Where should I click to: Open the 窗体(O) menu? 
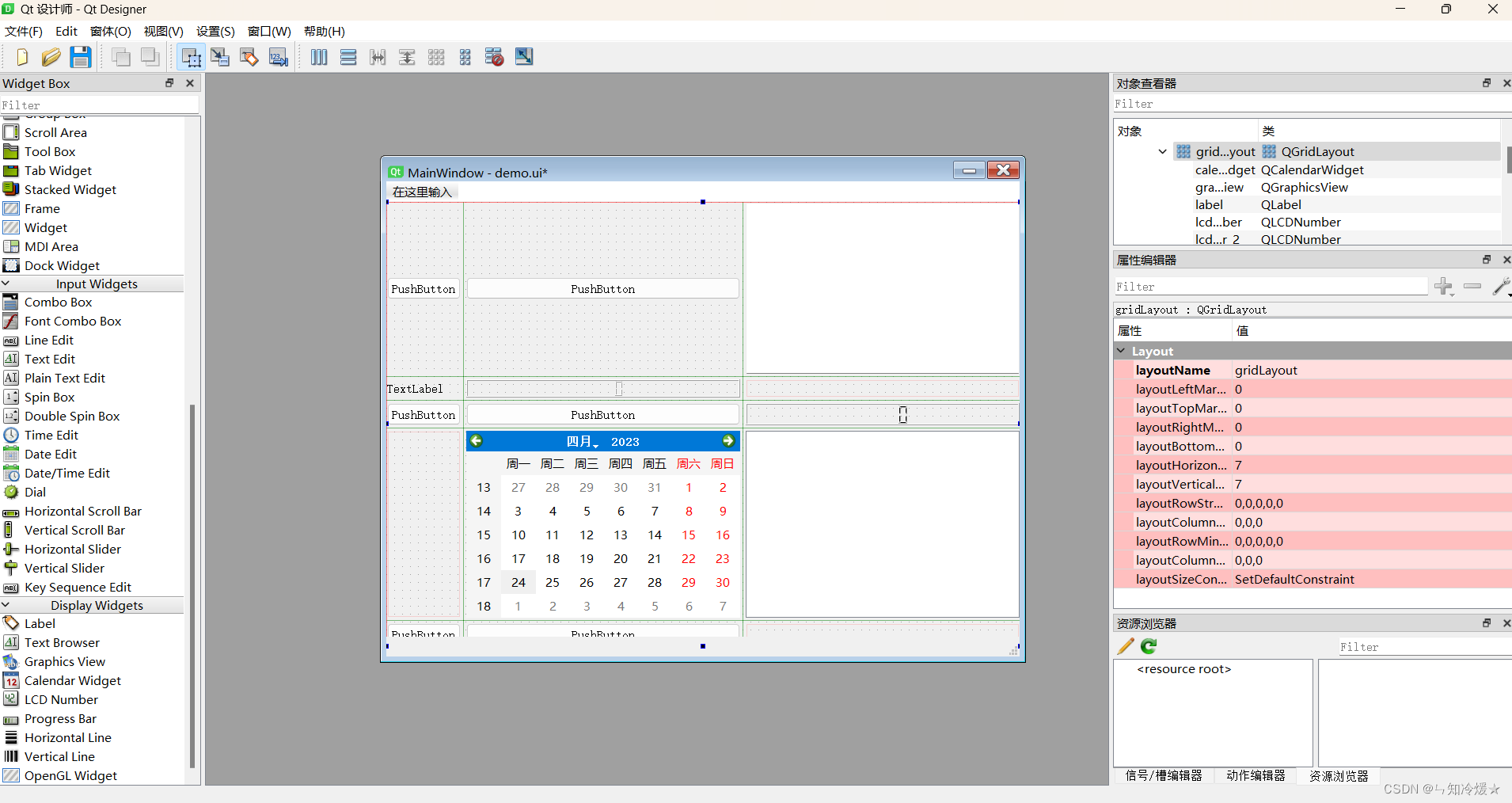coord(110,32)
